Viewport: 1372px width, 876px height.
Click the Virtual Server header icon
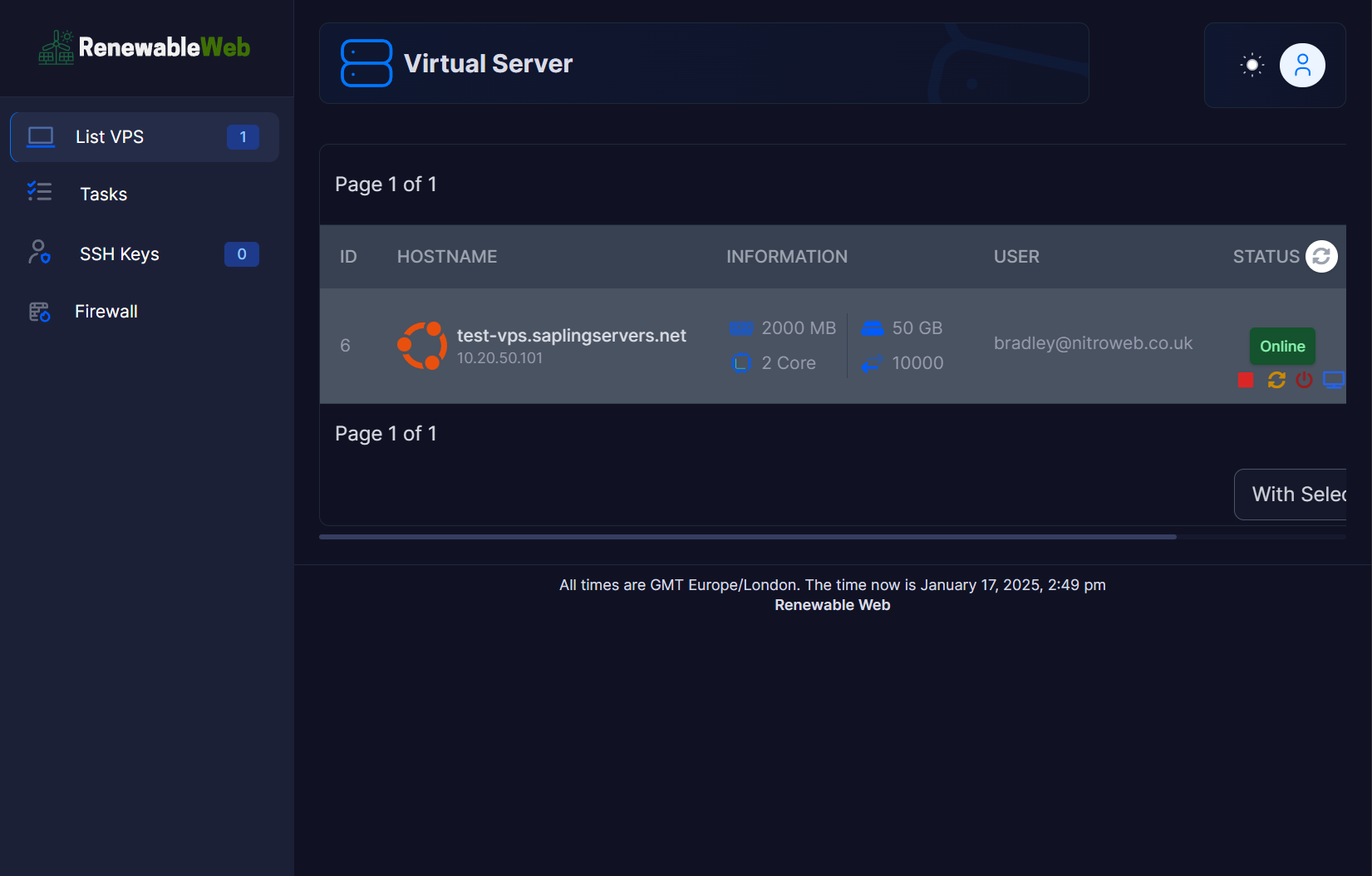tap(366, 63)
